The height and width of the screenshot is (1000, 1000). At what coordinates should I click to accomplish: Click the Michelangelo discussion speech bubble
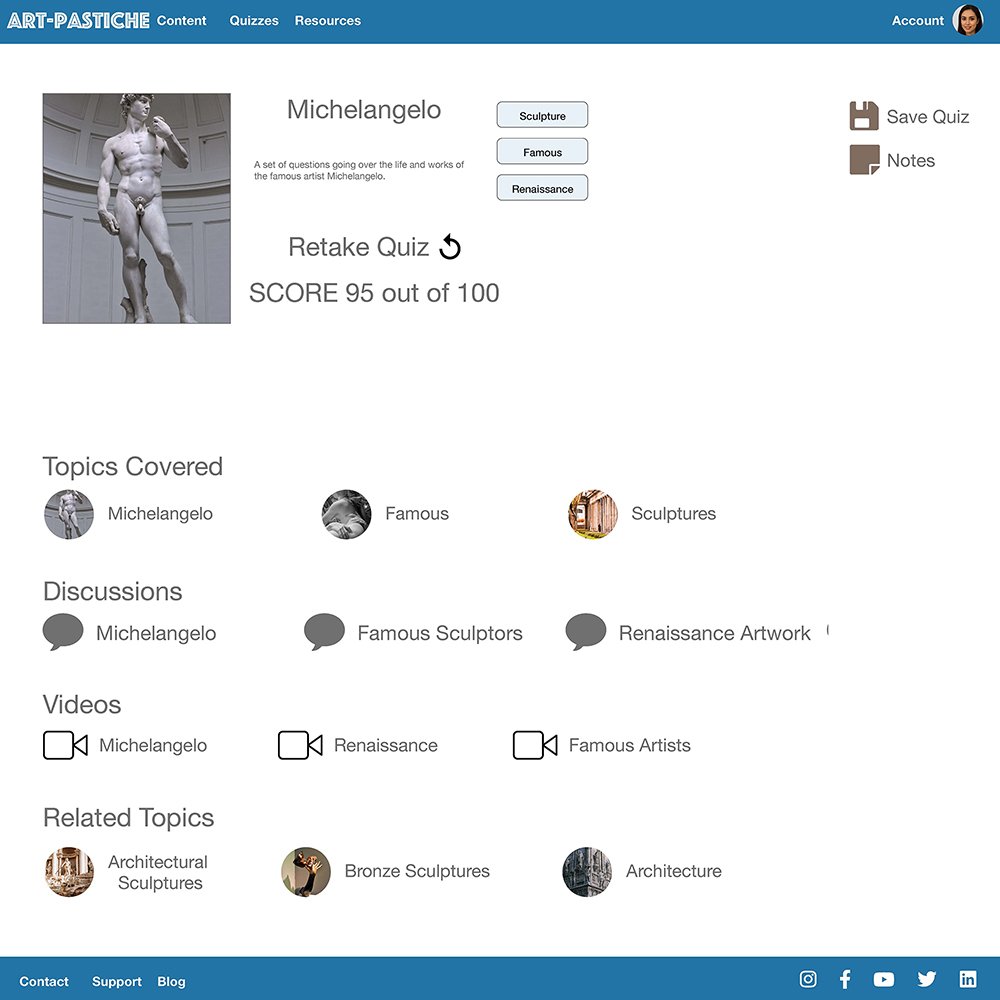pyautogui.click(x=62, y=631)
